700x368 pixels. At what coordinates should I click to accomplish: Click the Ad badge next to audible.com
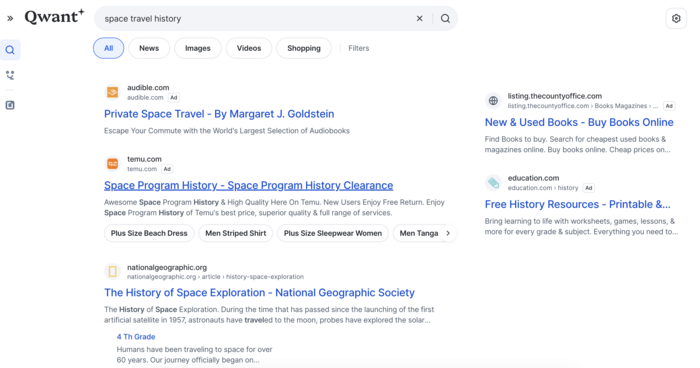coord(174,97)
